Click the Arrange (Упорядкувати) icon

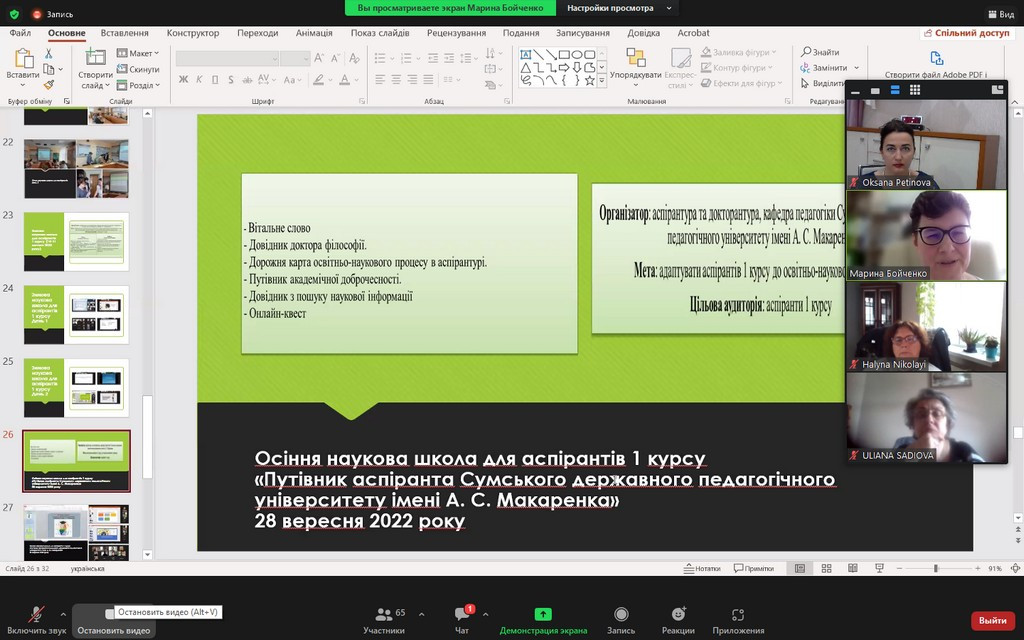pyautogui.click(x=635, y=57)
